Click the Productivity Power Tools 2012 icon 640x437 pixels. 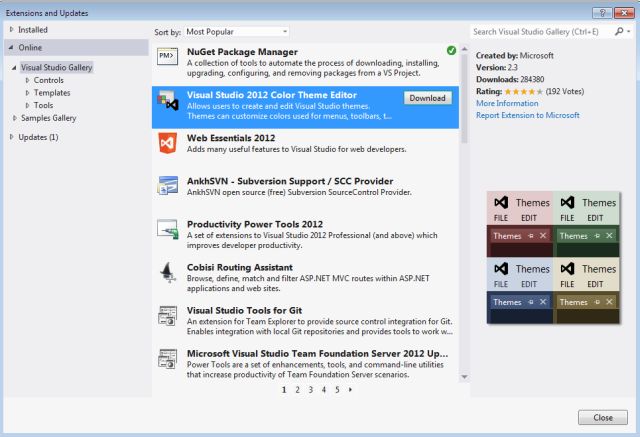[168, 229]
